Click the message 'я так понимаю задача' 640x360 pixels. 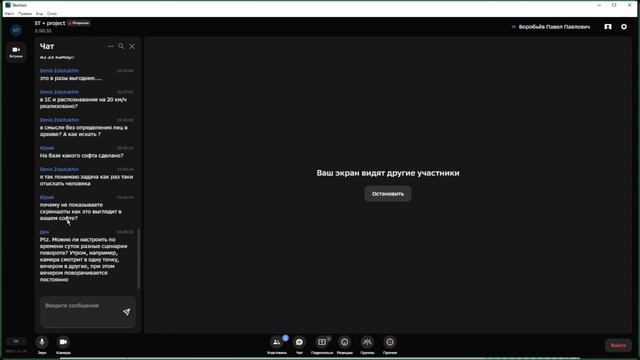click(x=87, y=180)
